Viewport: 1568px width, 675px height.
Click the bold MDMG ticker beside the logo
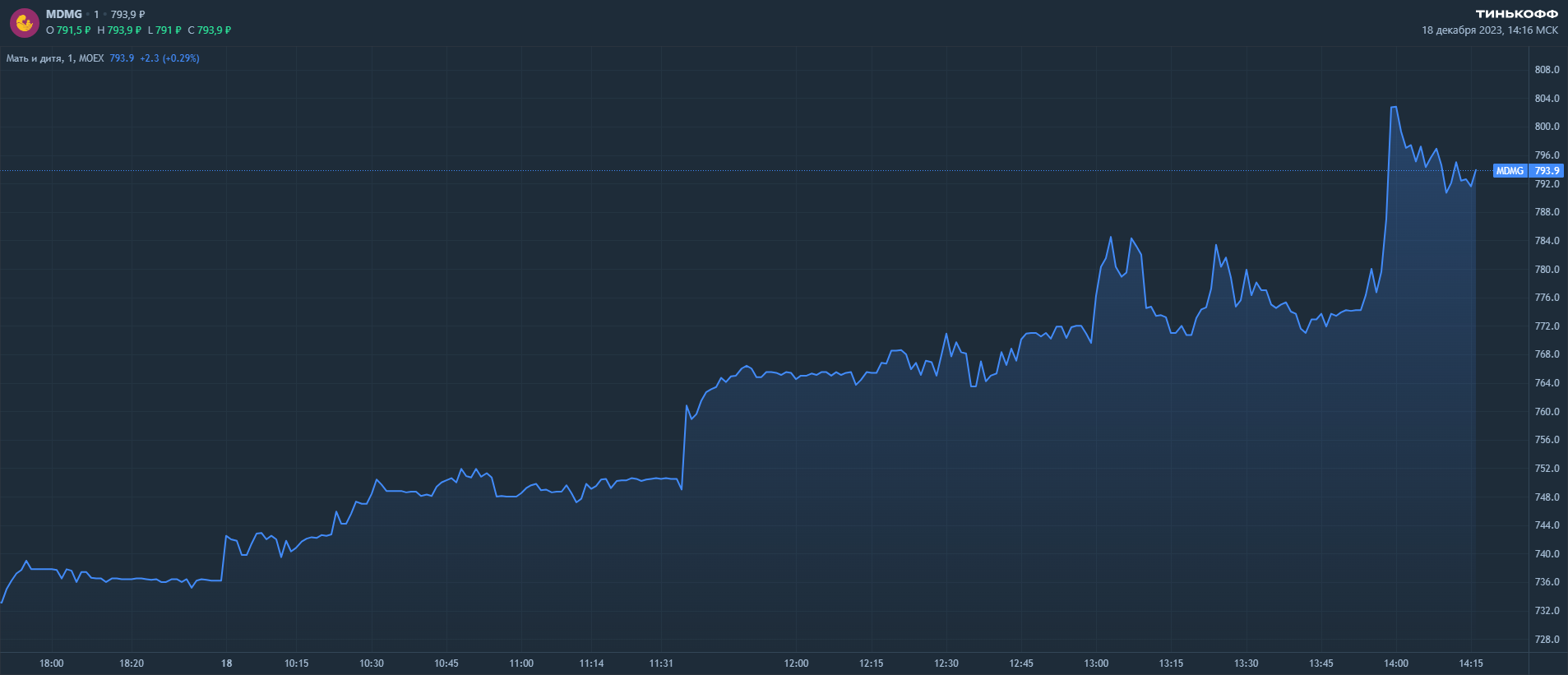point(64,14)
